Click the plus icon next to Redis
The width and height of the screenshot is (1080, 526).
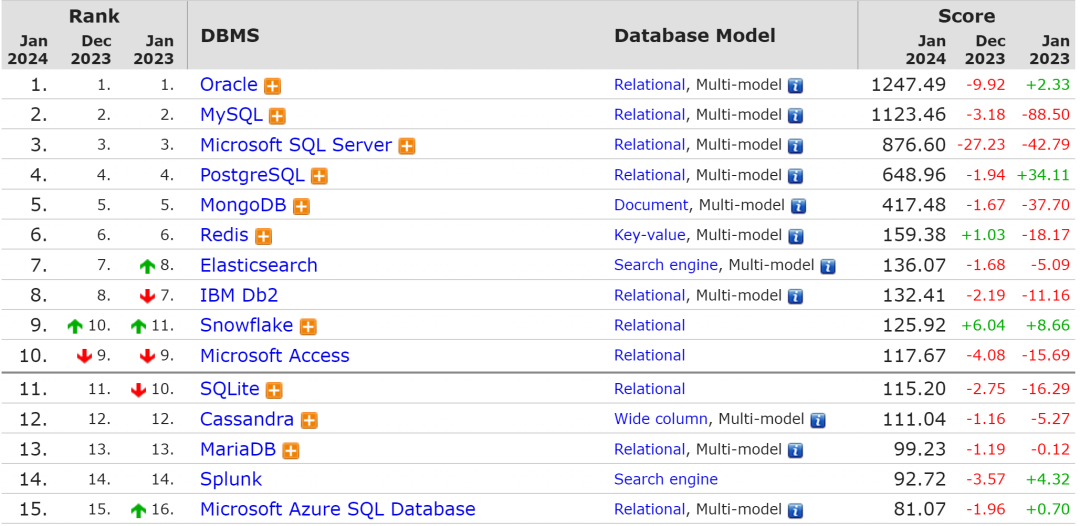[x=263, y=236]
